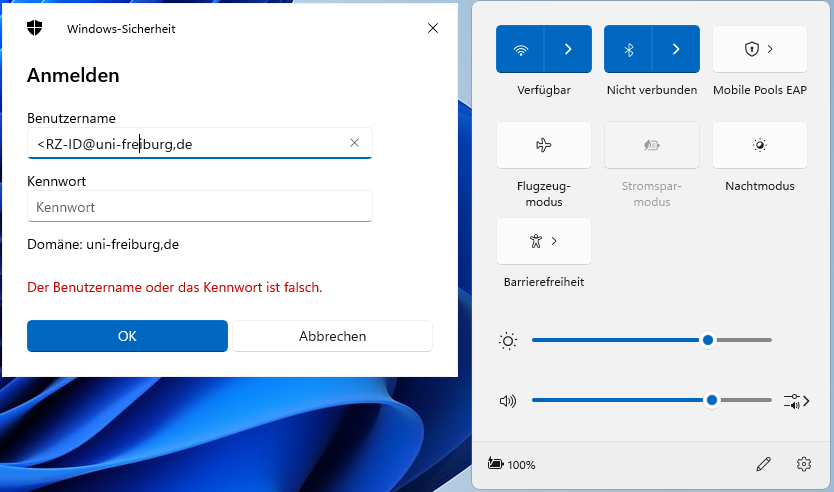Click the red login error message
The width and height of the screenshot is (834, 492).
pyautogui.click(x=174, y=287)
